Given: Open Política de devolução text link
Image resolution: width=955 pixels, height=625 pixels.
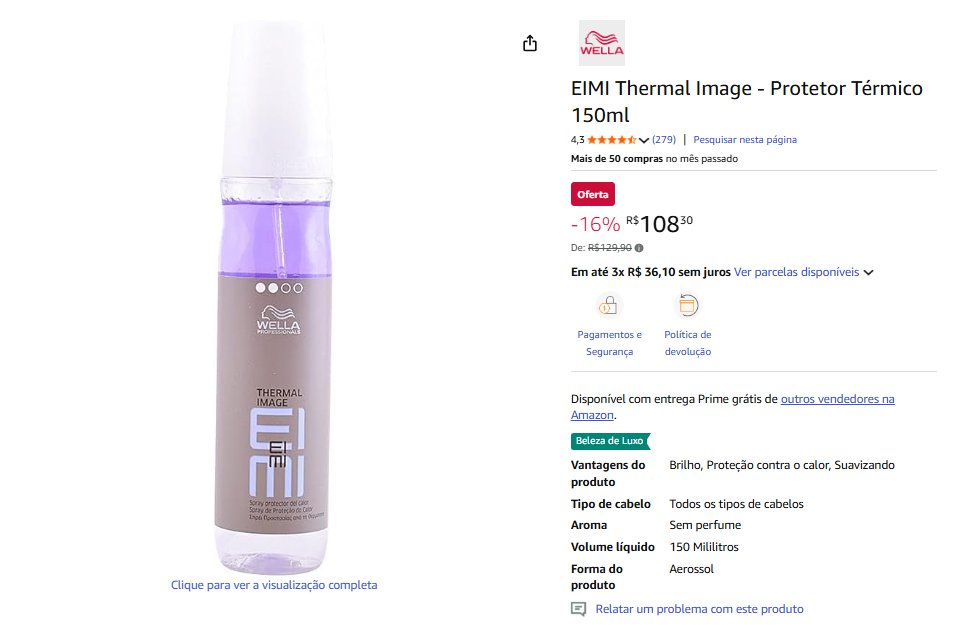Looking at the screenshot, I should click(688, 343).
